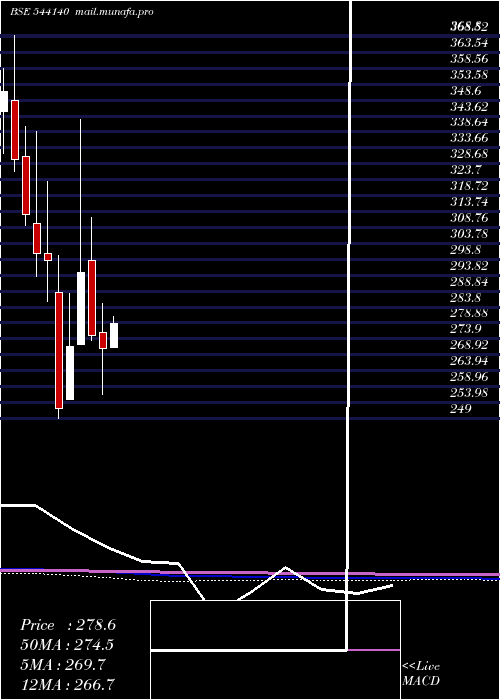500x700 pixels.
Task: Click the Price : 278.6 readout
Action: (68, 625)
